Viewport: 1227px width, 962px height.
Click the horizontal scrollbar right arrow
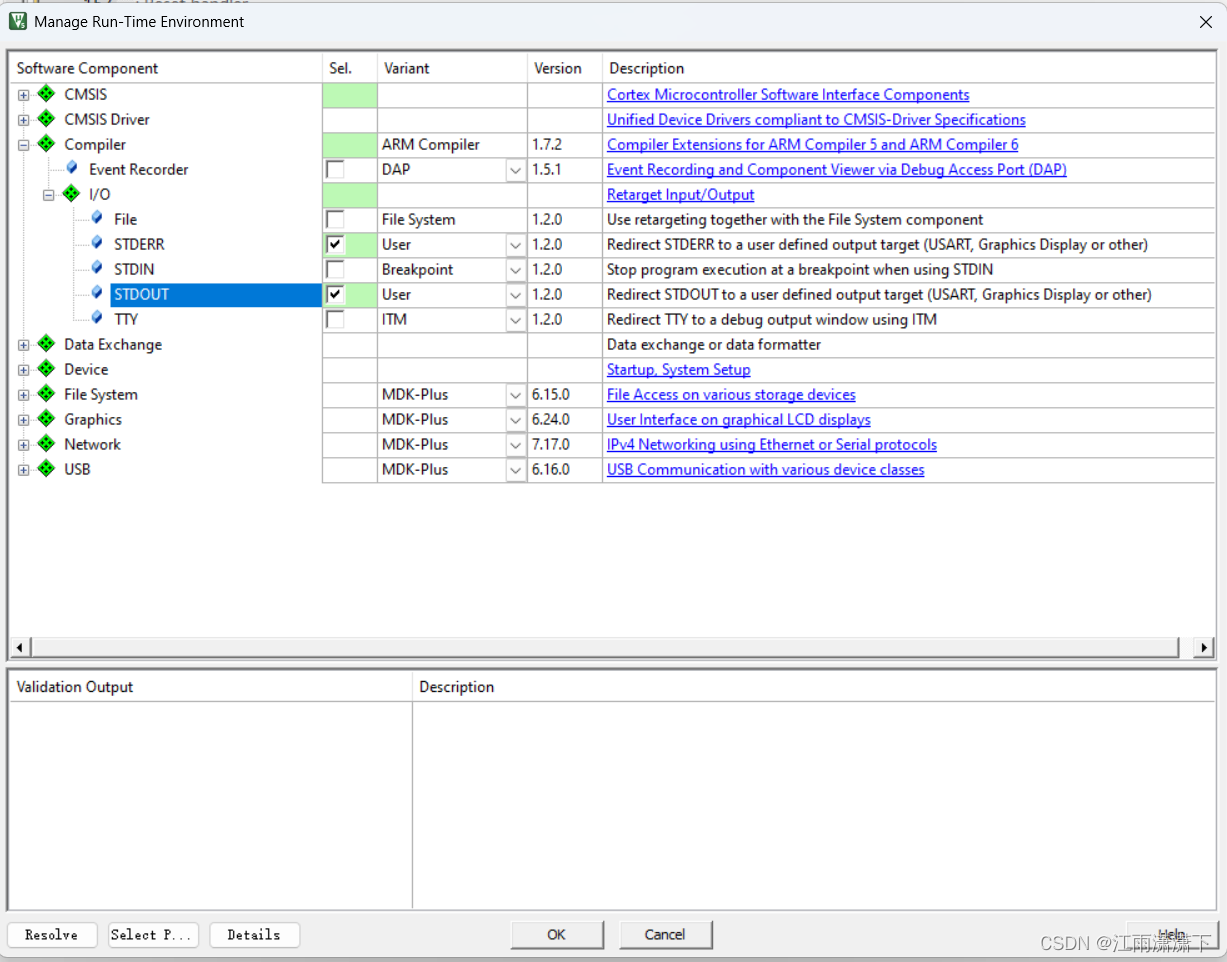coord(1202,647)
